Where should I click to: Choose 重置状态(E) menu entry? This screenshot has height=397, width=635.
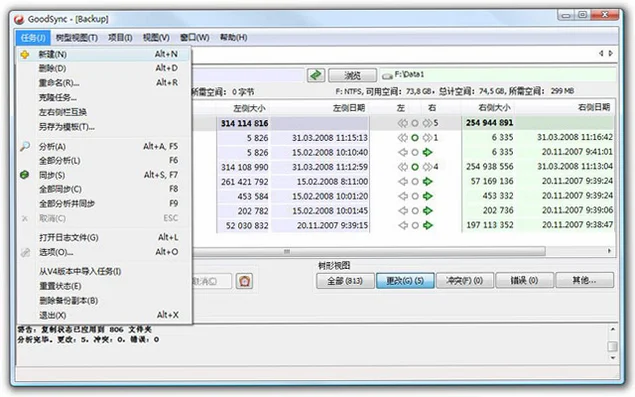click(x=104, y=286)
